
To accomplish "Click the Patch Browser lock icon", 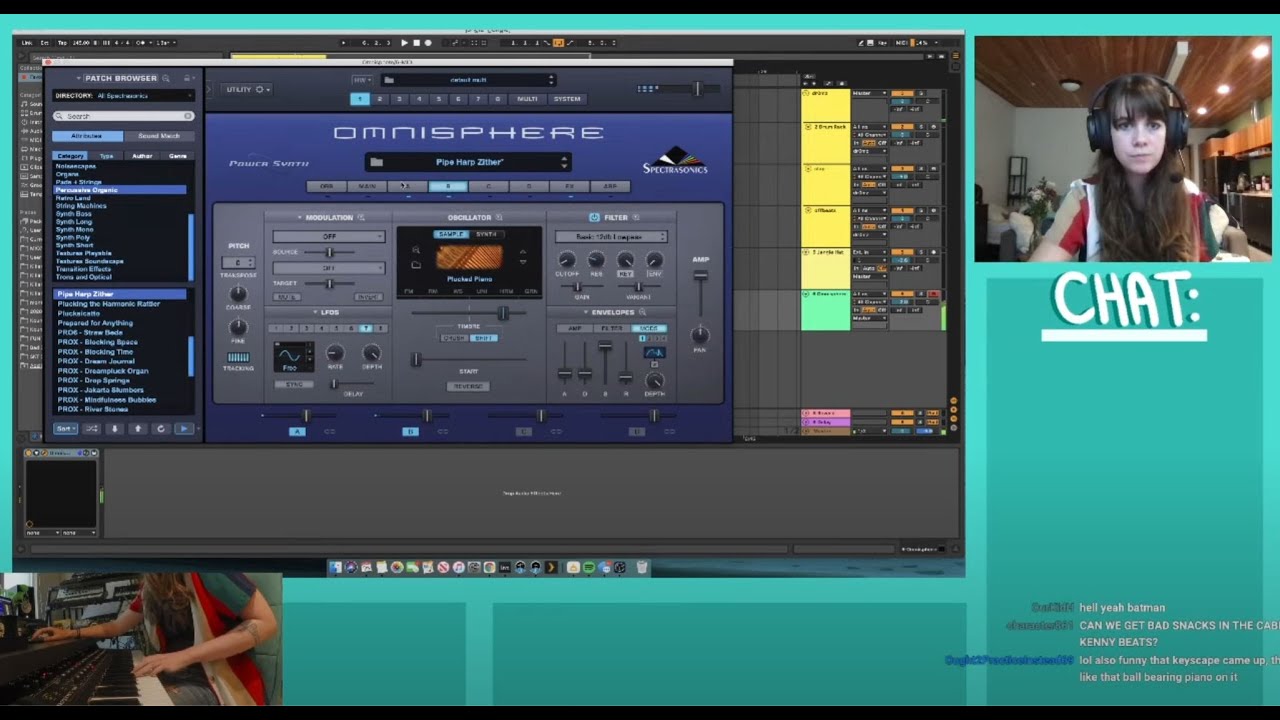I will [x=186, y=78].
